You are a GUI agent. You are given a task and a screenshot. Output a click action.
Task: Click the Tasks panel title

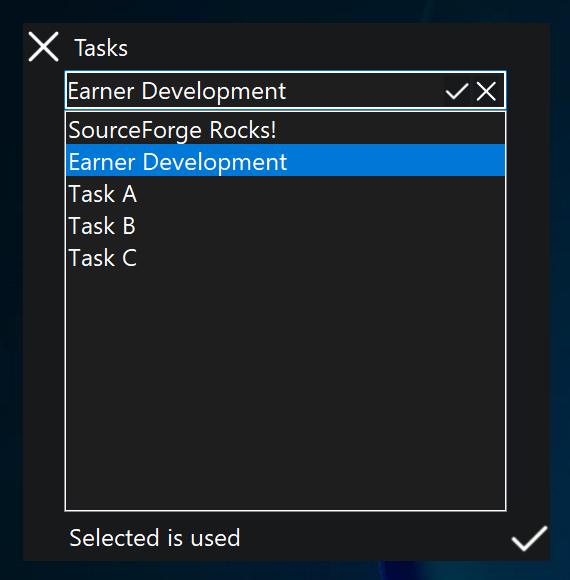pos(101,48)
